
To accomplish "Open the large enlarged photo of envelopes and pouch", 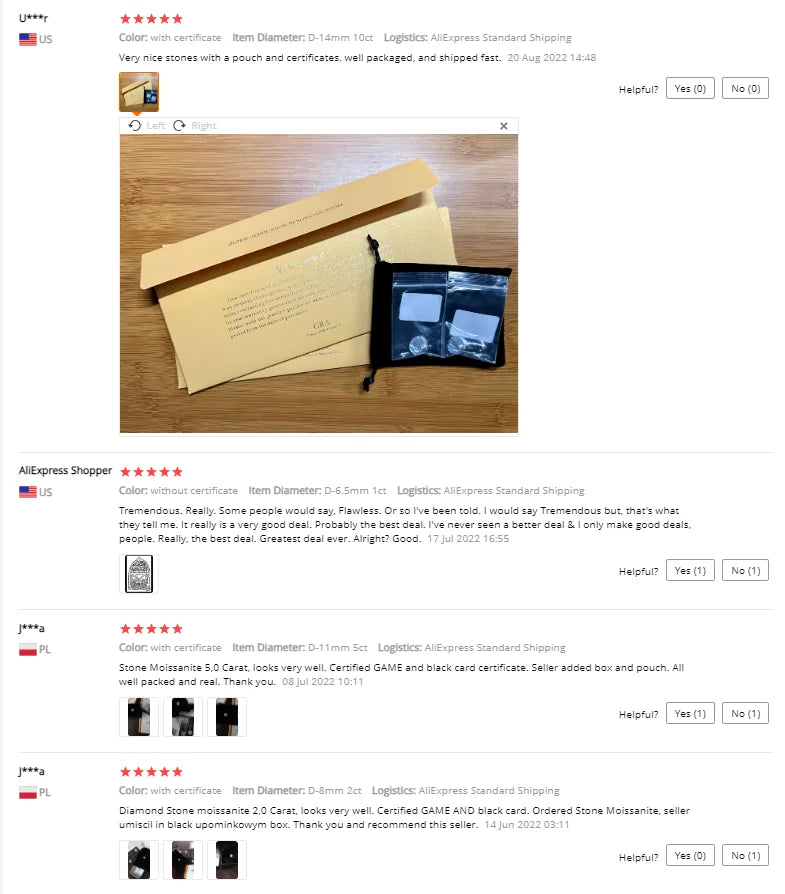I will click(319, 283).
